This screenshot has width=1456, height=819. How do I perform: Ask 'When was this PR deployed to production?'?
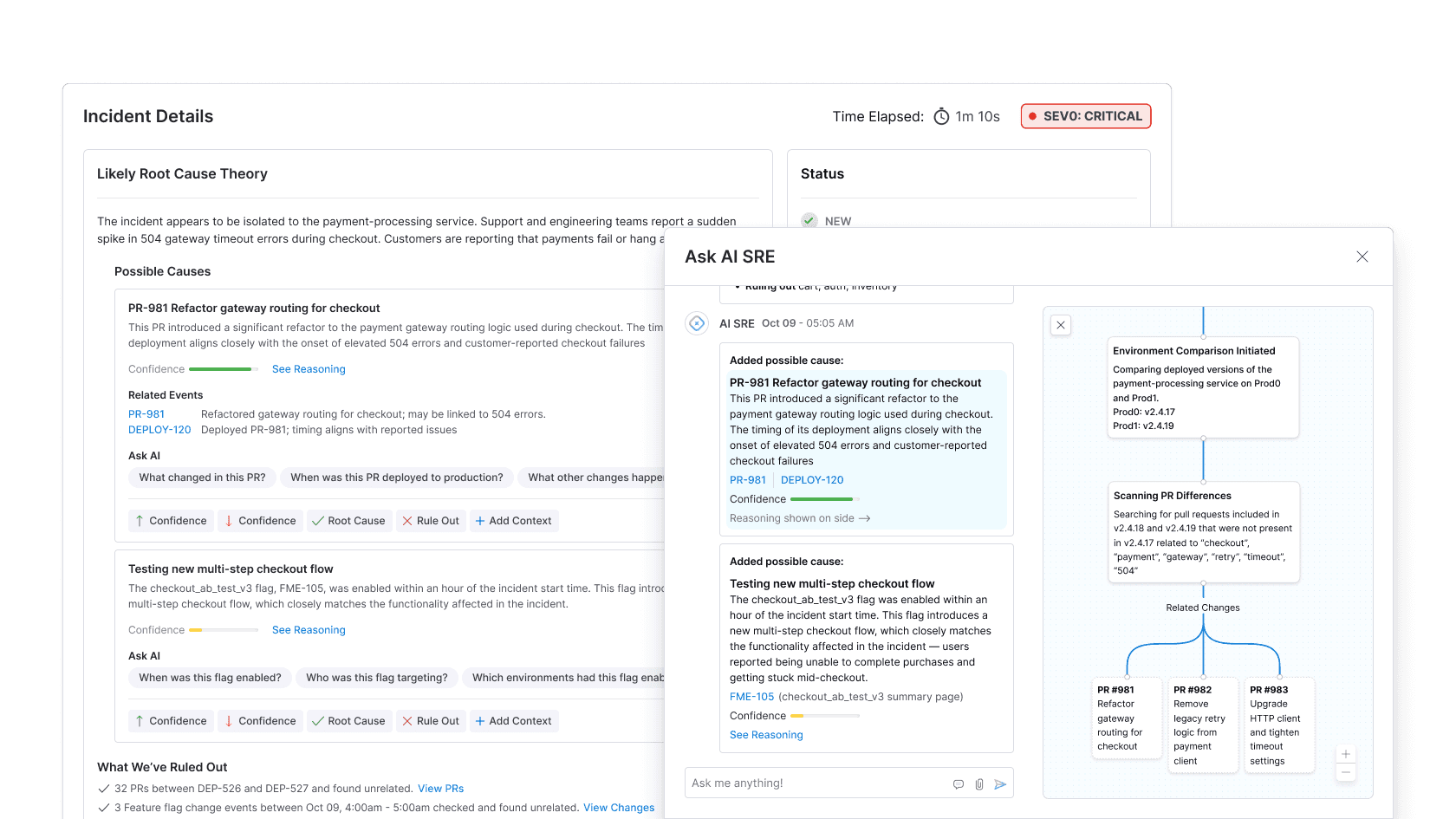(x=397, y=478)
